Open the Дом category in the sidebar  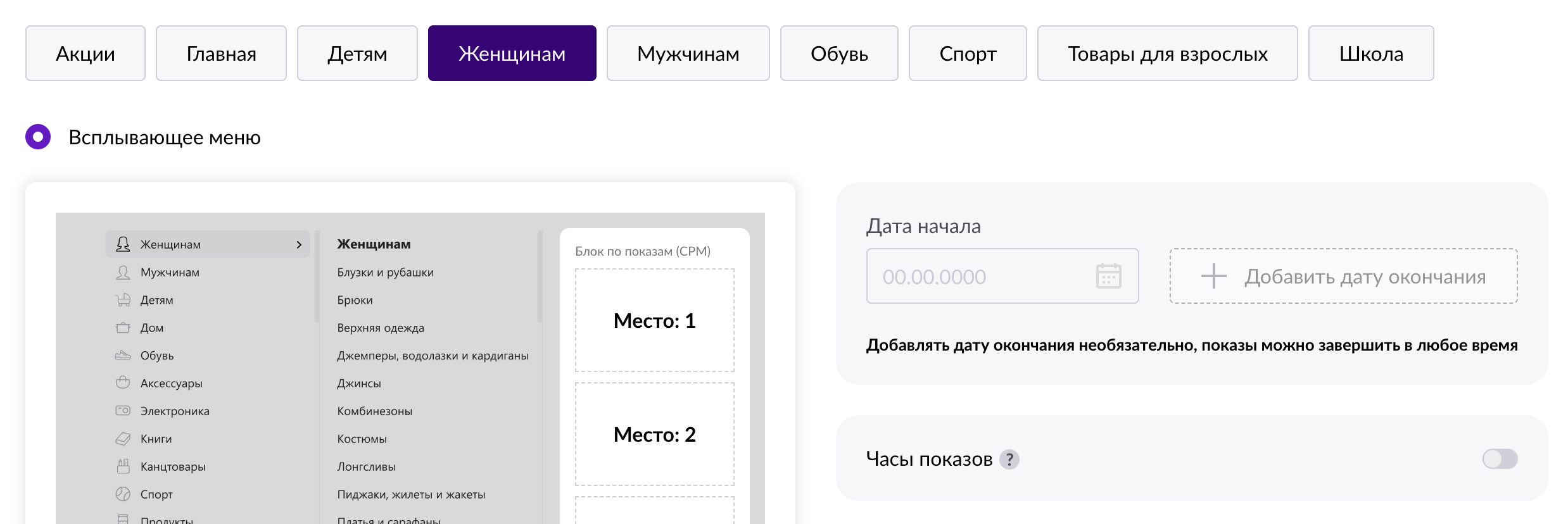[152, 328]
